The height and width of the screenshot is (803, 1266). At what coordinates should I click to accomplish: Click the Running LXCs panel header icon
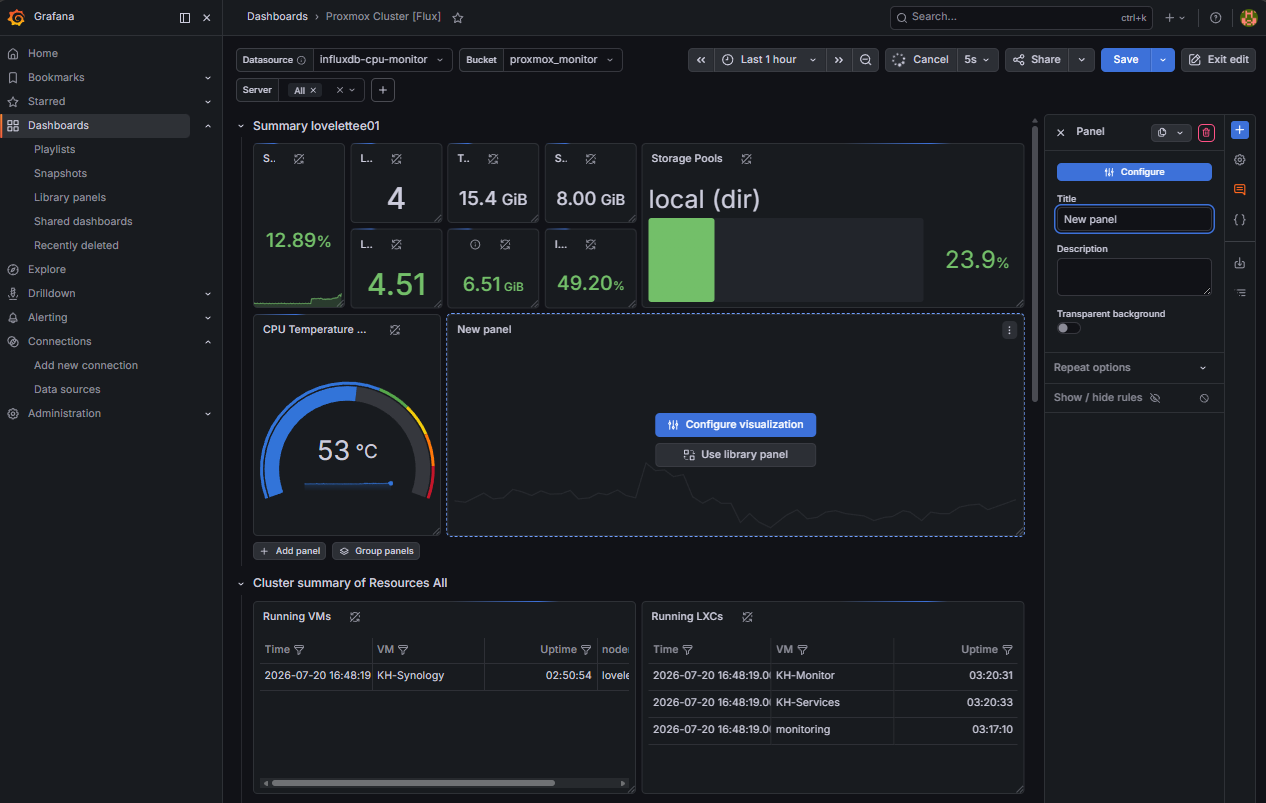747,617
